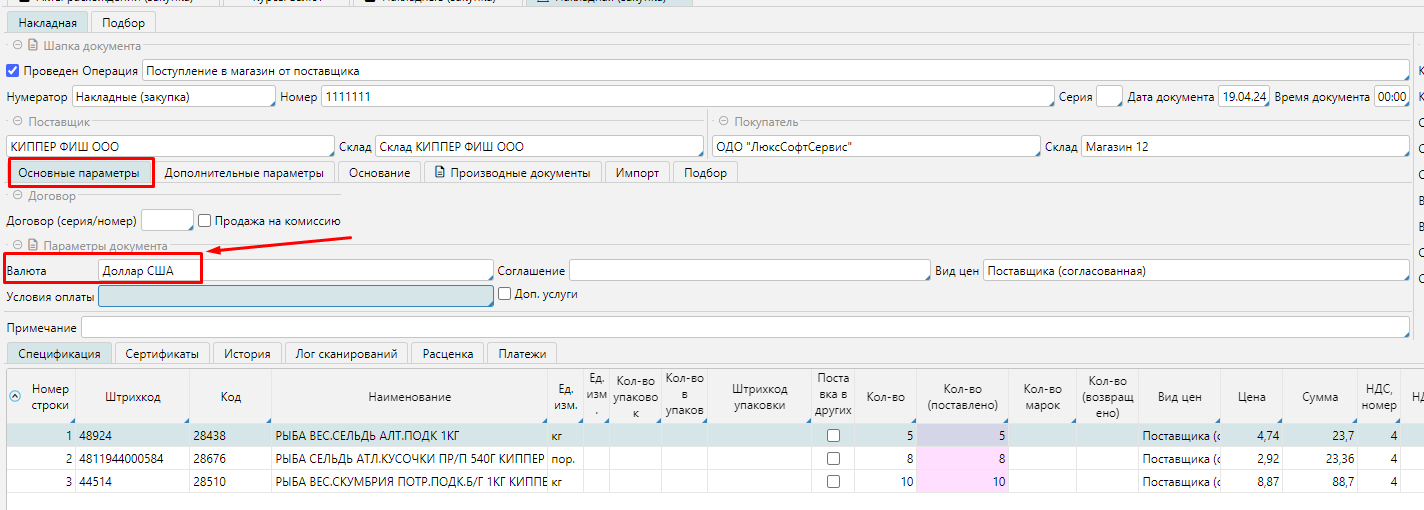Click the Договор section collapse icon
Viewport: 1424px width, 510px height.
17,196
